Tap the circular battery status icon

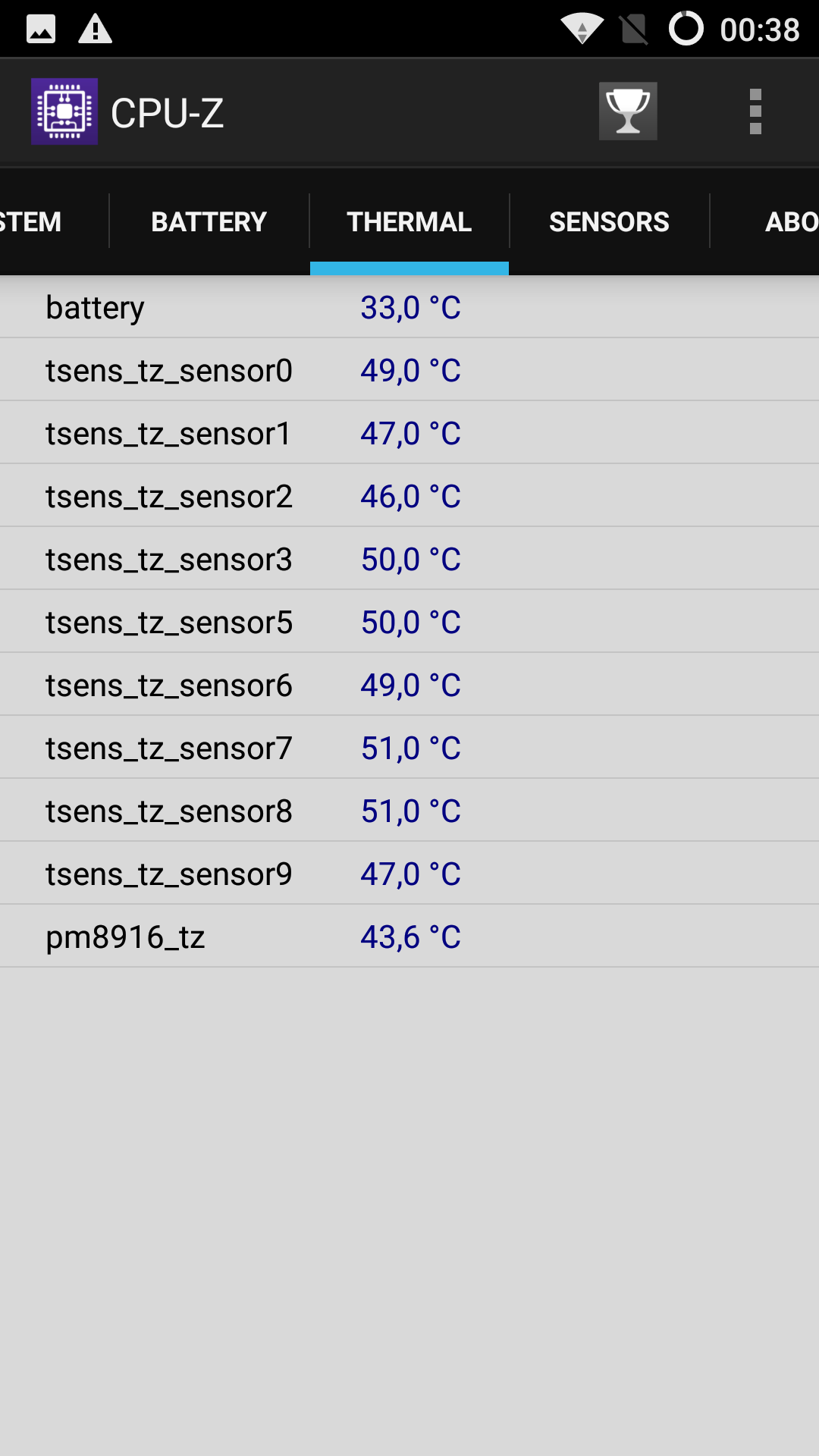(686, 29)
